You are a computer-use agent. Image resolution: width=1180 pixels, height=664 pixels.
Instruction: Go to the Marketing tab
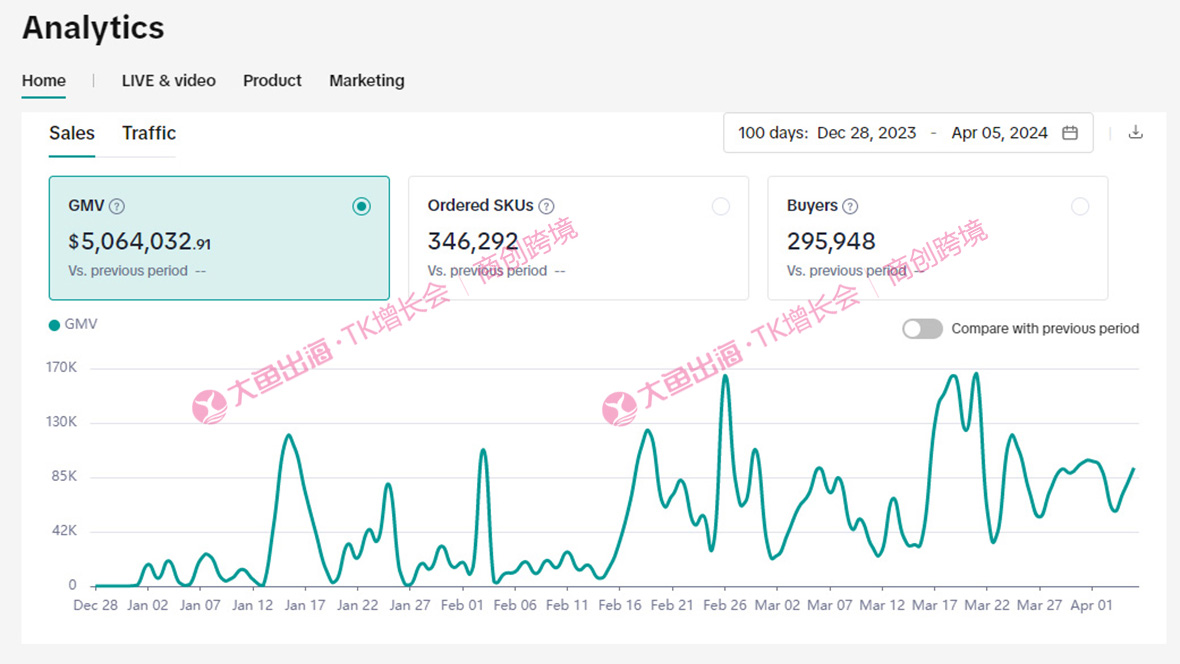point(367,81)
